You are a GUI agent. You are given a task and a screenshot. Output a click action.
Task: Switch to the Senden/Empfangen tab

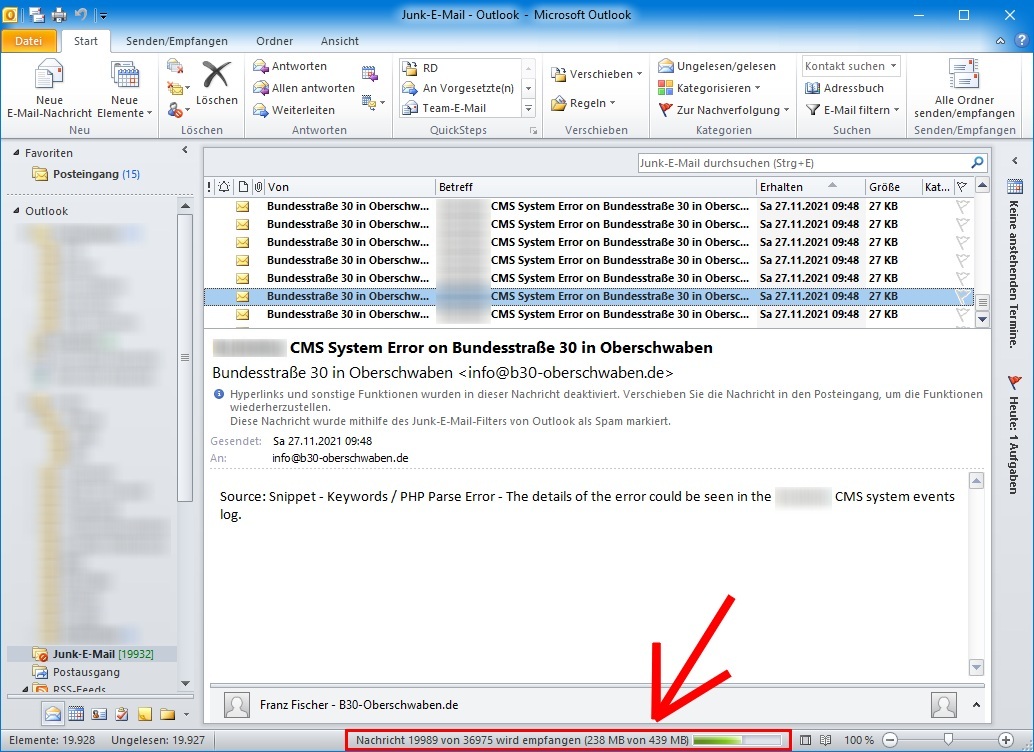point(177,41)
